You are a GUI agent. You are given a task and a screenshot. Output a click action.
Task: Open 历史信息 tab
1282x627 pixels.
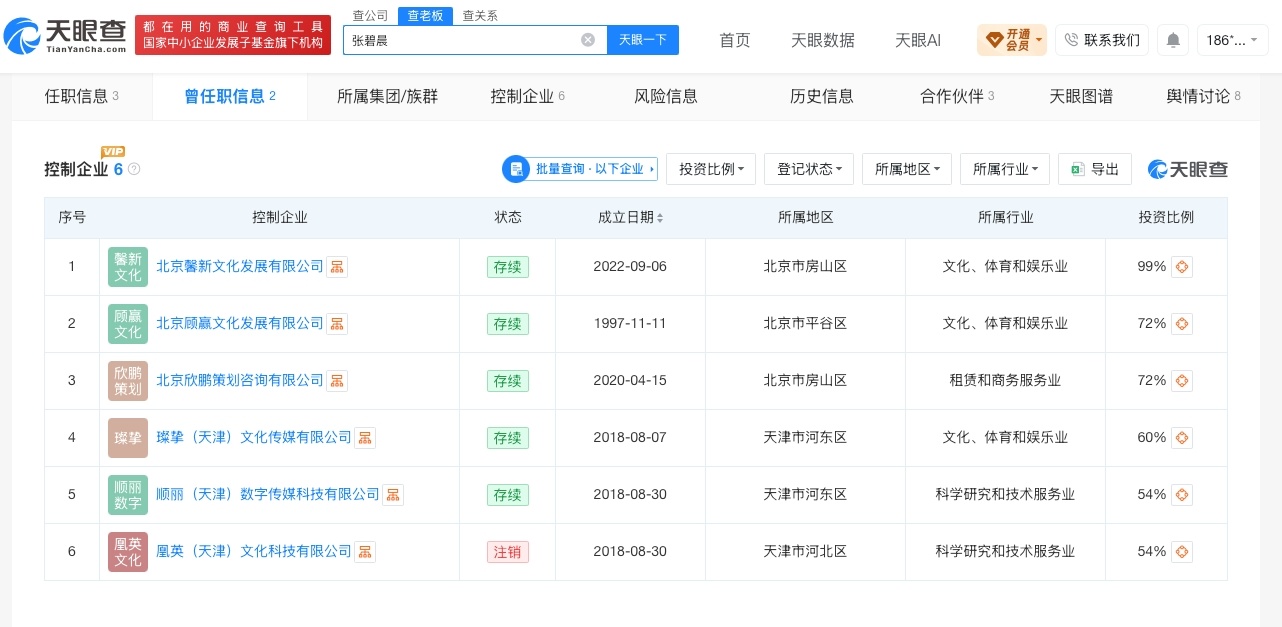point(822,96)
